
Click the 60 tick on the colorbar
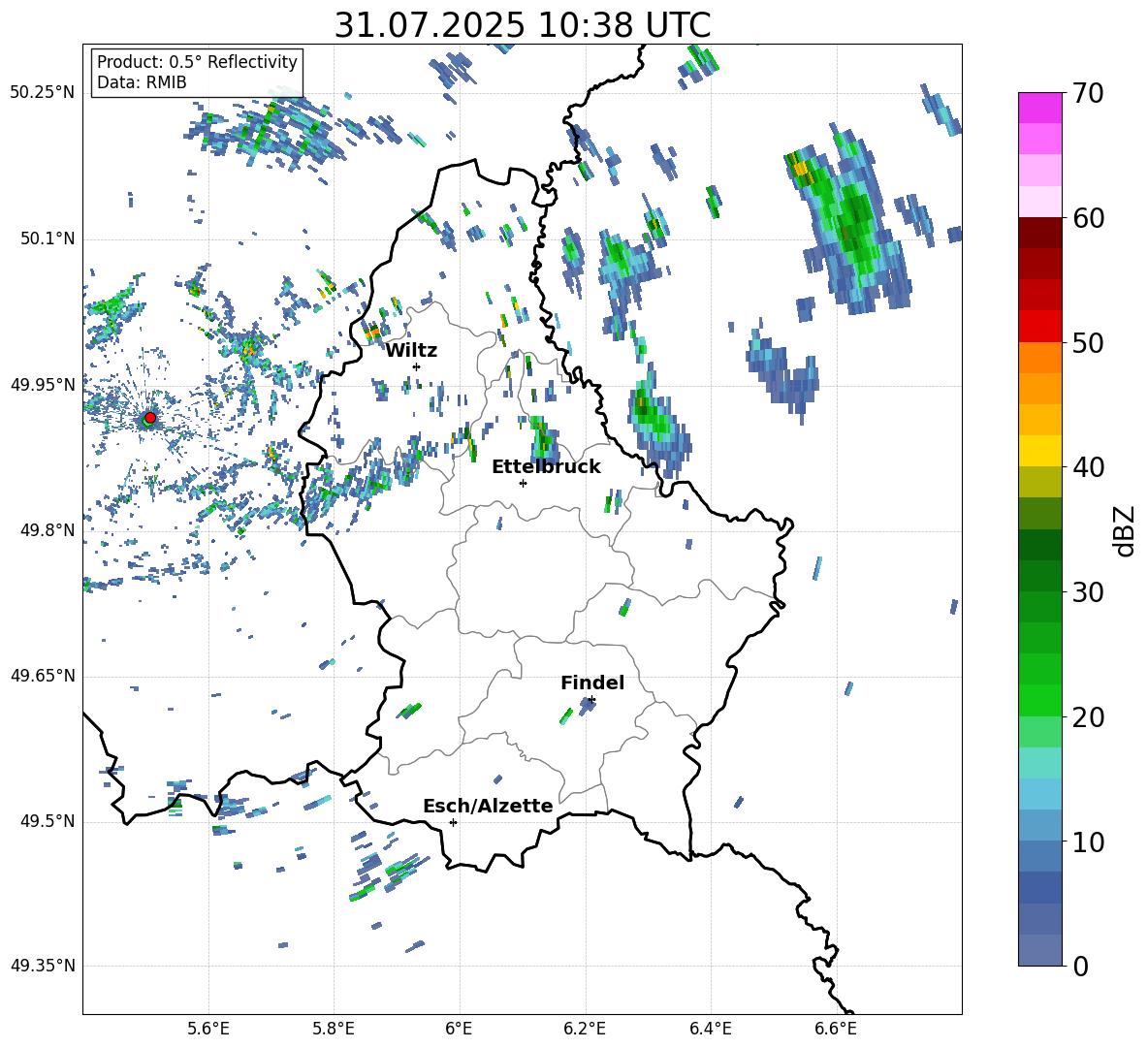tap(1088, 218)
